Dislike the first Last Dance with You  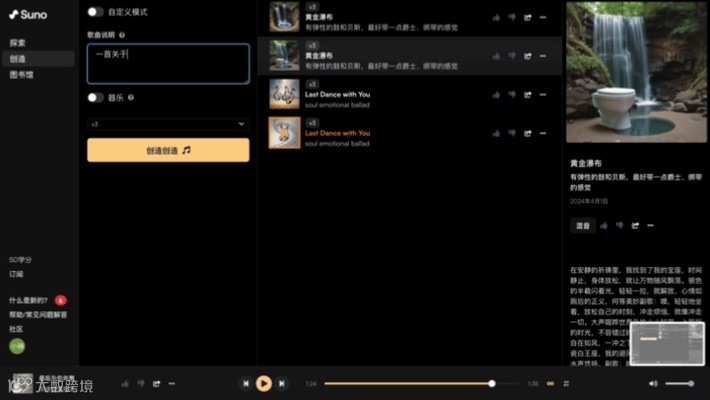tap(512, 95)
